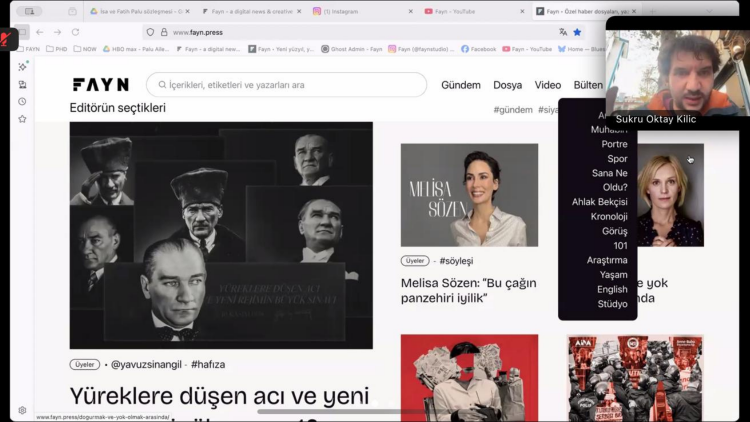
Task: Click the #hafıza tag
Action: pyautogui.click(x=208, y=365)
